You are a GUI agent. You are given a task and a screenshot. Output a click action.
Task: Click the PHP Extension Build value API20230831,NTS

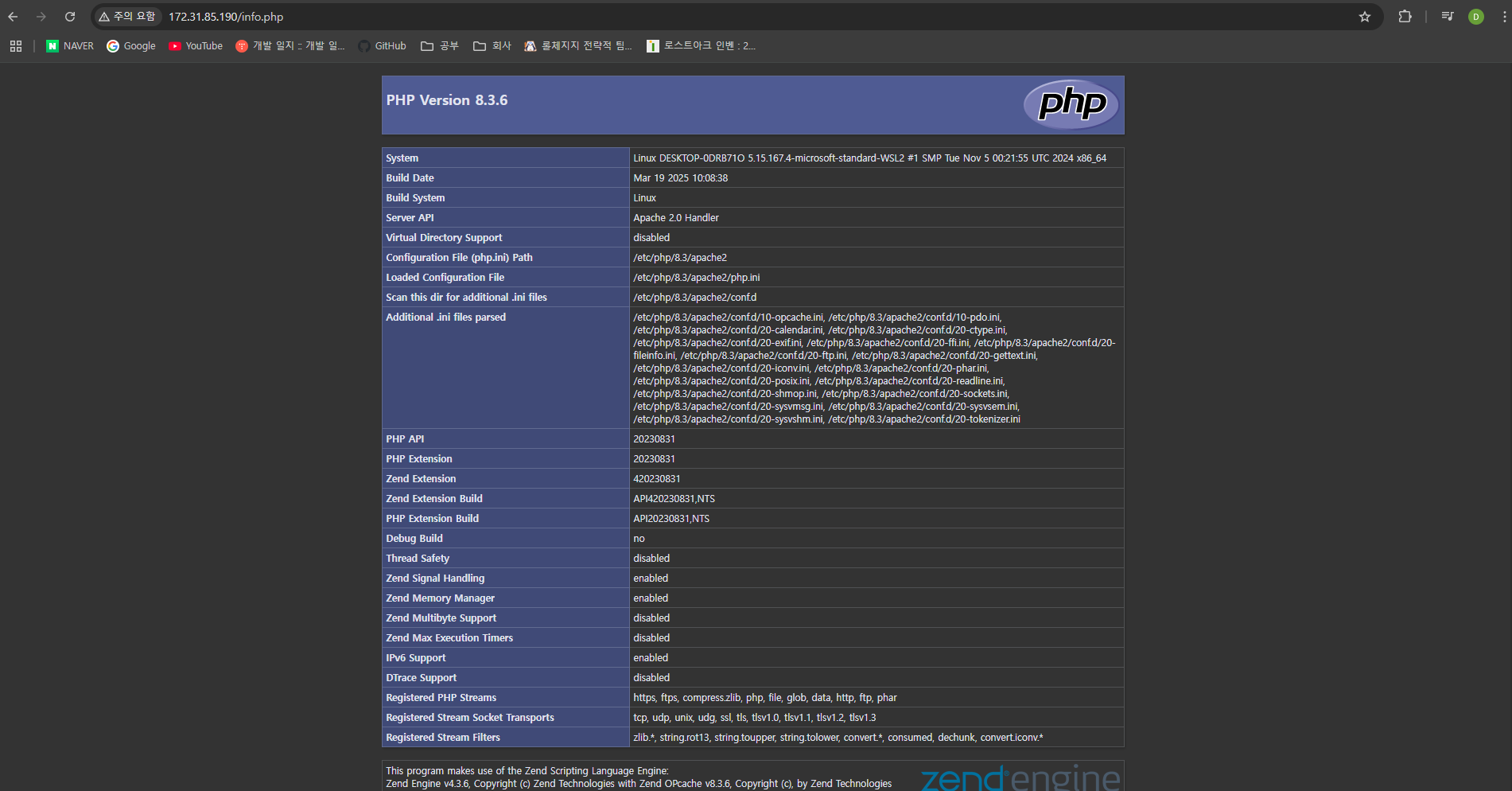click(671, 519)
